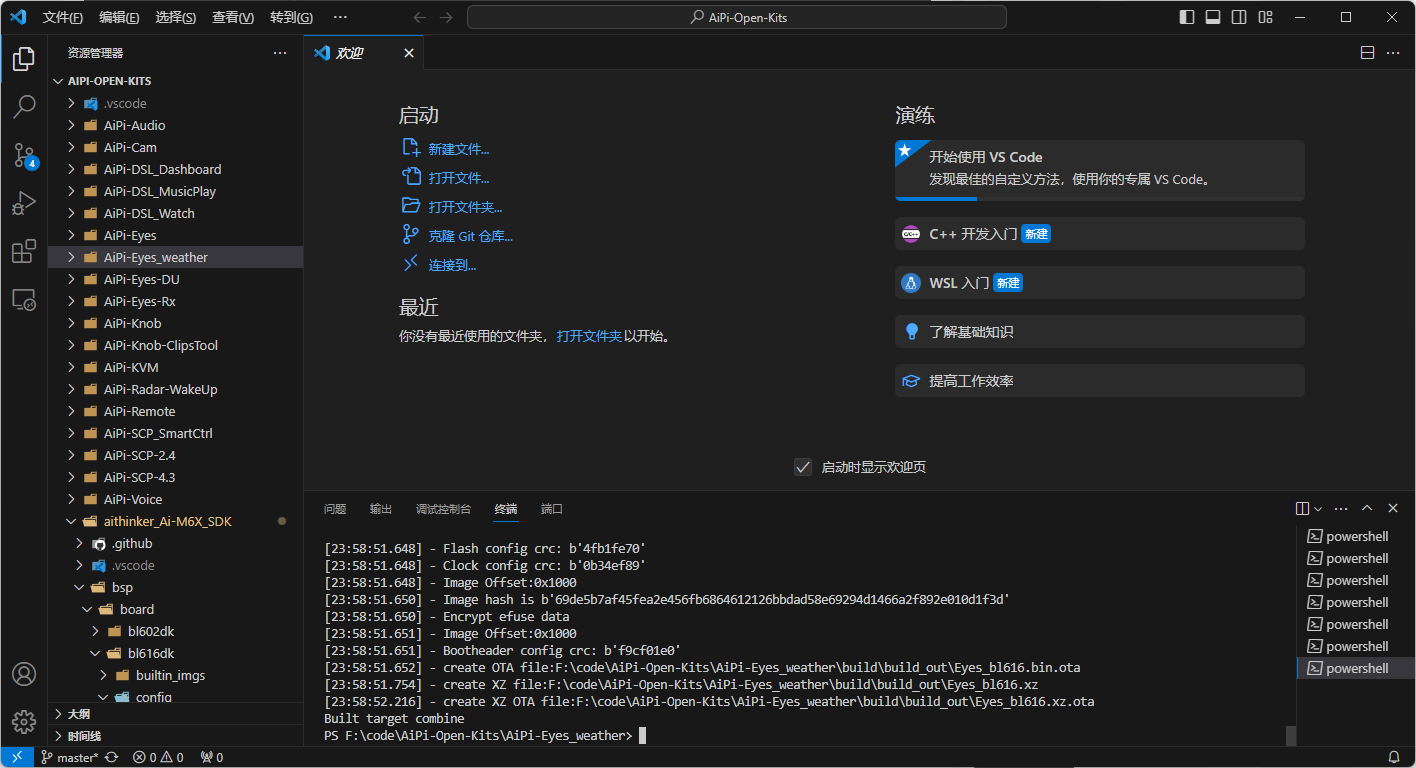Click the synchronize changes icon in status bar
Screen dimensions: 1416x768
[x=111, y=757]
